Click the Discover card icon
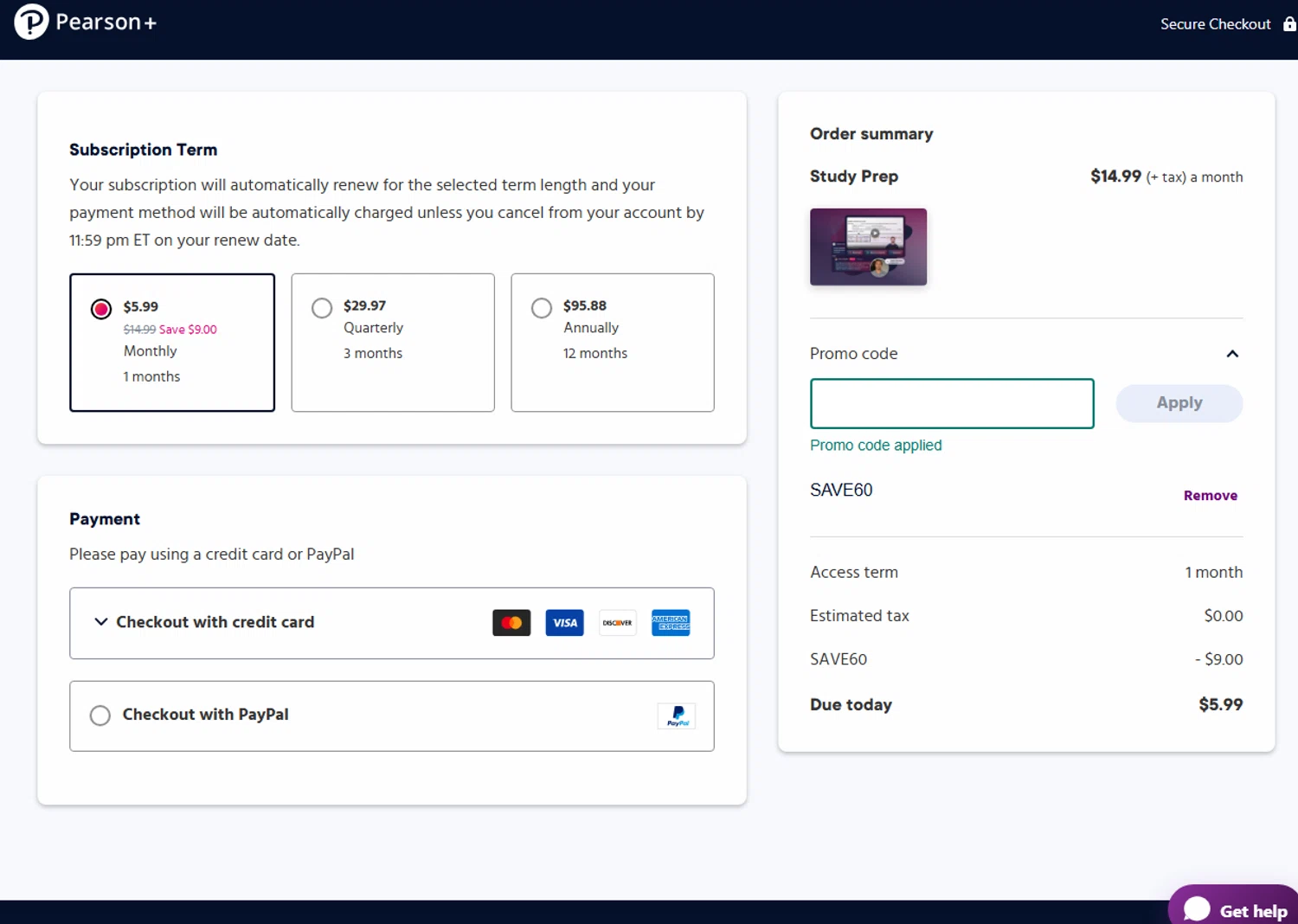 click(618, 623)
